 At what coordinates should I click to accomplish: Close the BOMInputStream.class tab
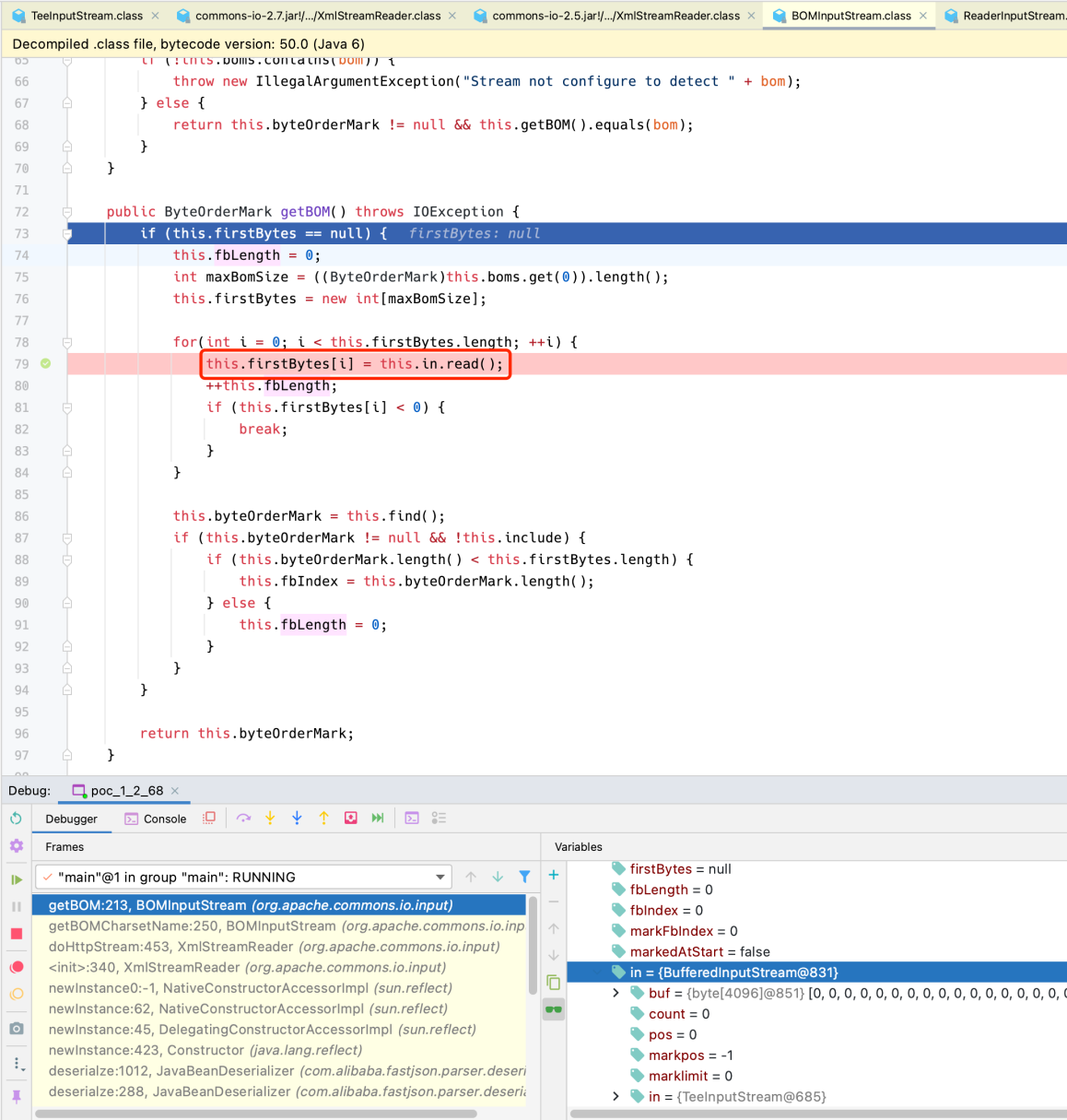point(923,16)
